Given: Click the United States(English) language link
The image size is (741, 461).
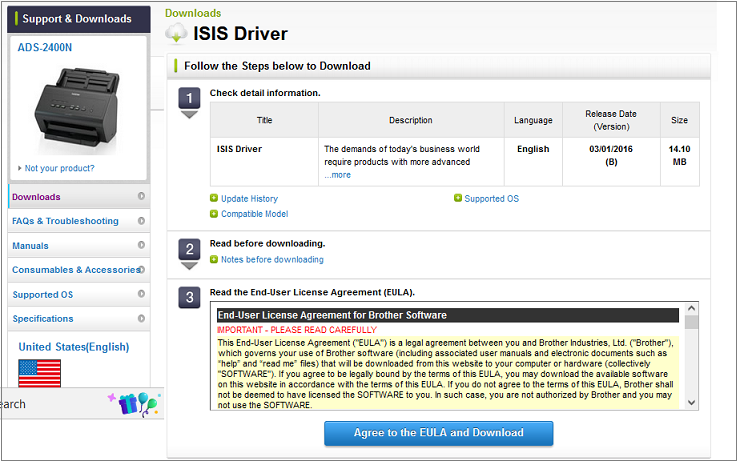Looking at the screenshot, I should coord(74,347).
